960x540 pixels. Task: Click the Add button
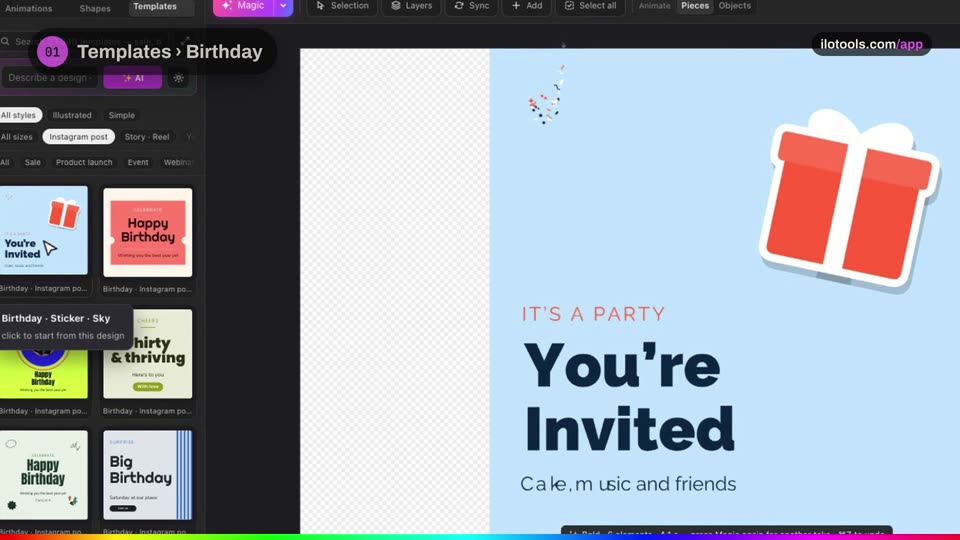[x=527, y=6]
